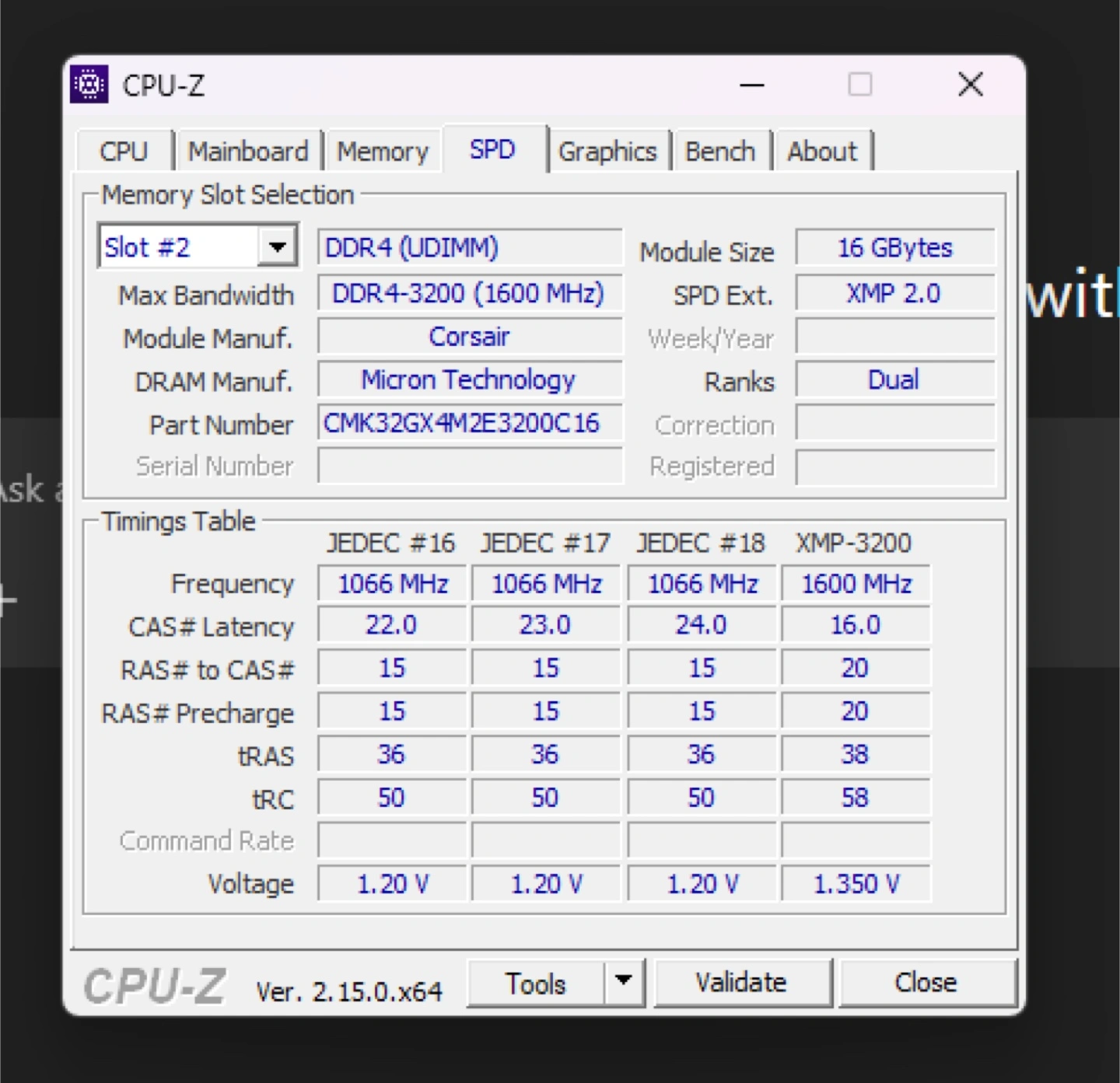Image resolution: width=1120 pixels, height=1083 pixels.
Task: Click the Max Bandwidth label
Action: pos(206,295)
